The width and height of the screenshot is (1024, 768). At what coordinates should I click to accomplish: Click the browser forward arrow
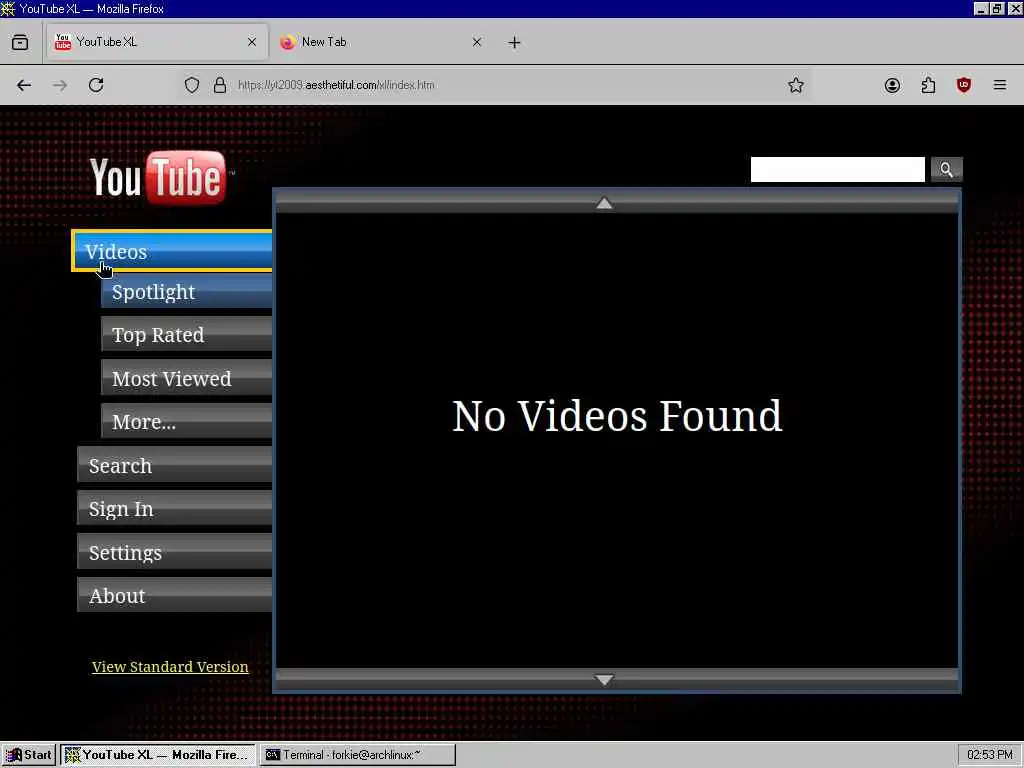coord(59,85)
